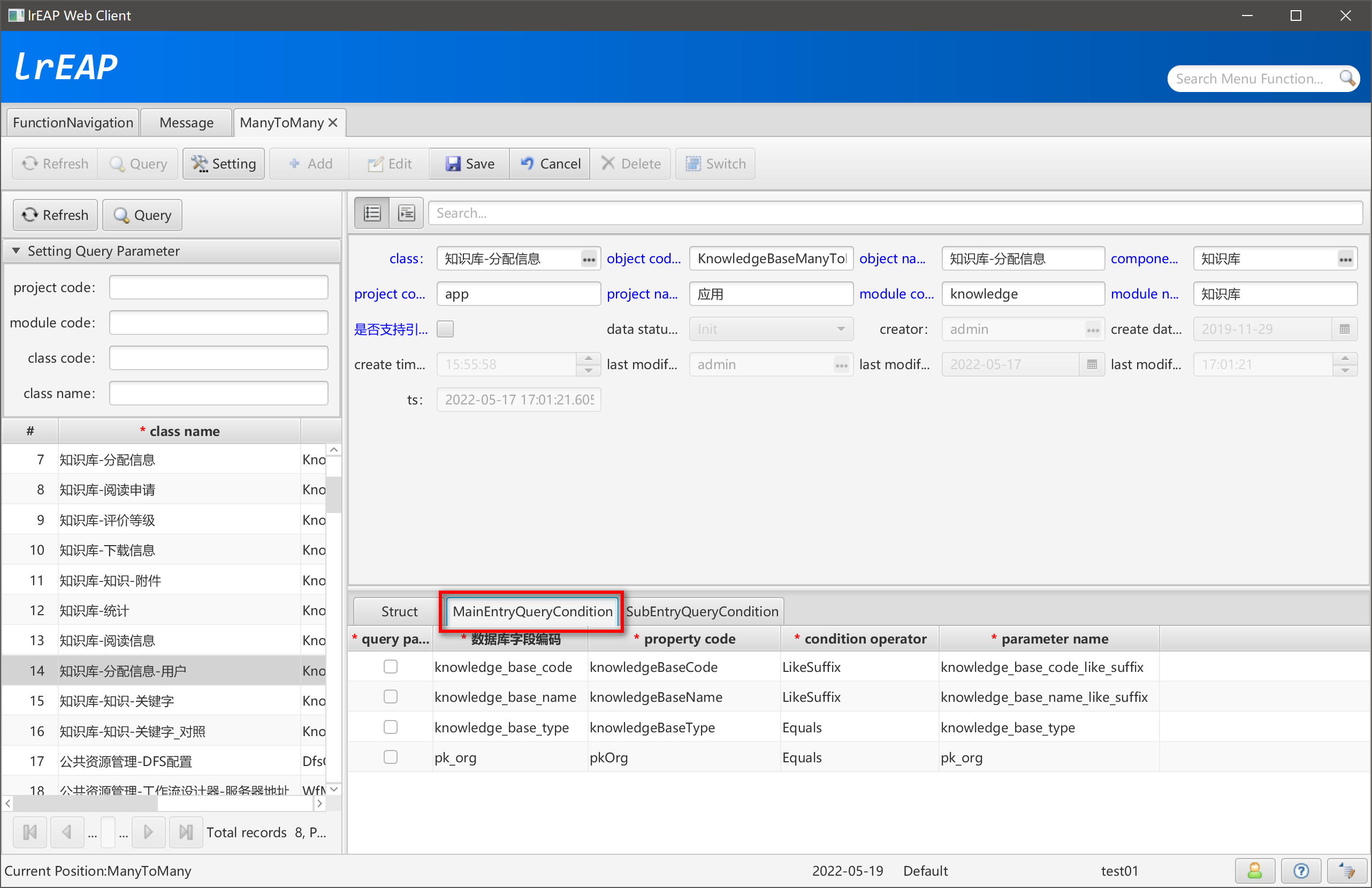Check query parameter for knowledge_base_type row
The image size is (1372, 888).
390,727
